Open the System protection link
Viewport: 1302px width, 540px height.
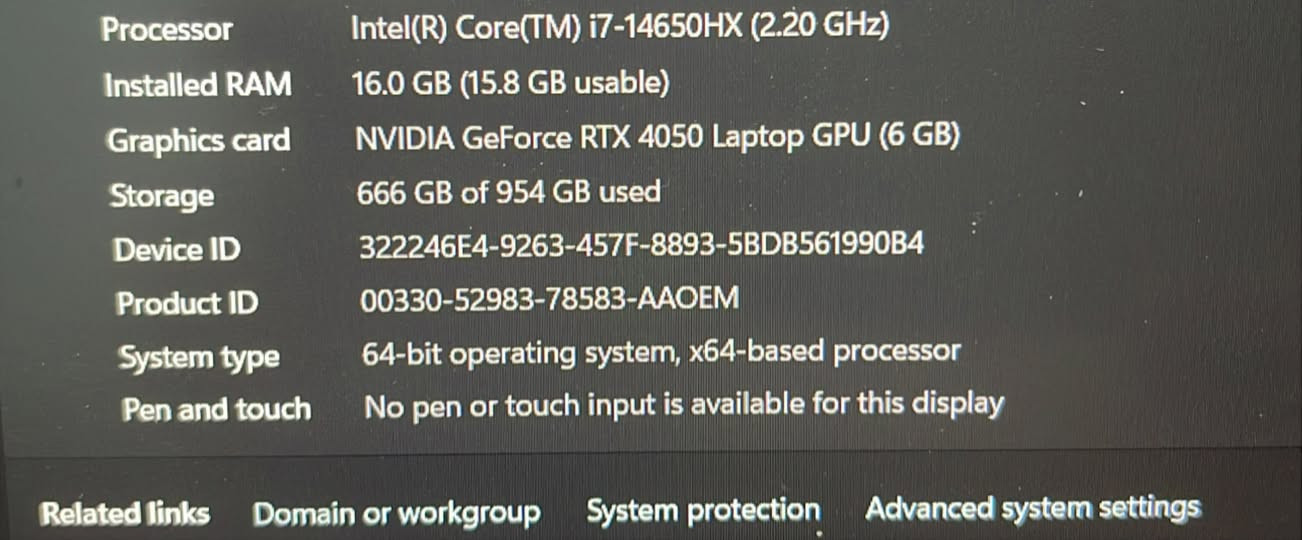tap(703, 511)
